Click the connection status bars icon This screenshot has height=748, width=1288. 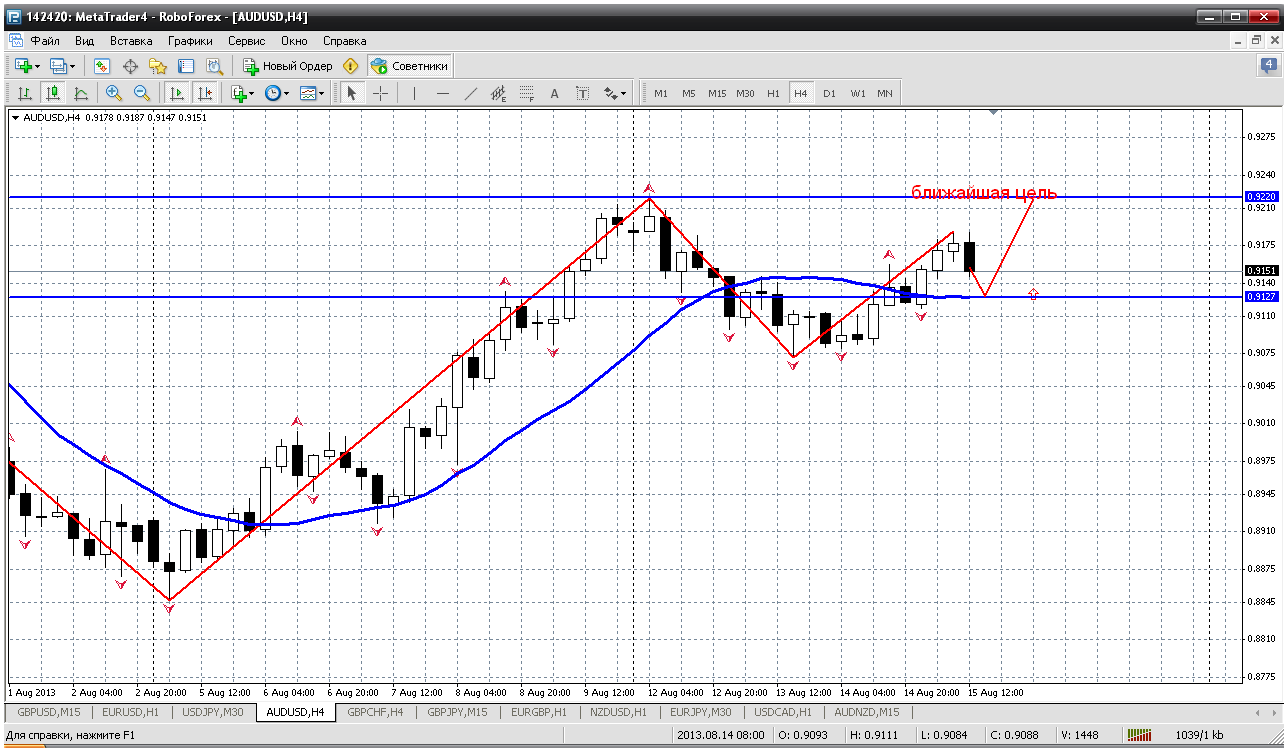(x=1139, y=736)
